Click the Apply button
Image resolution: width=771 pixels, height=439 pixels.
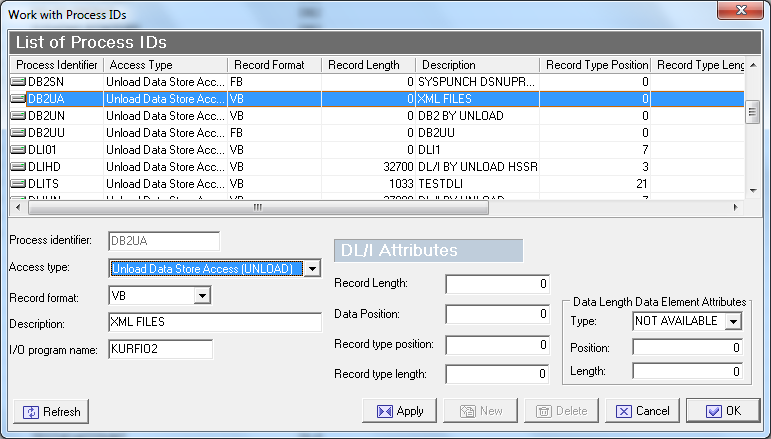(x=398, y=411)
